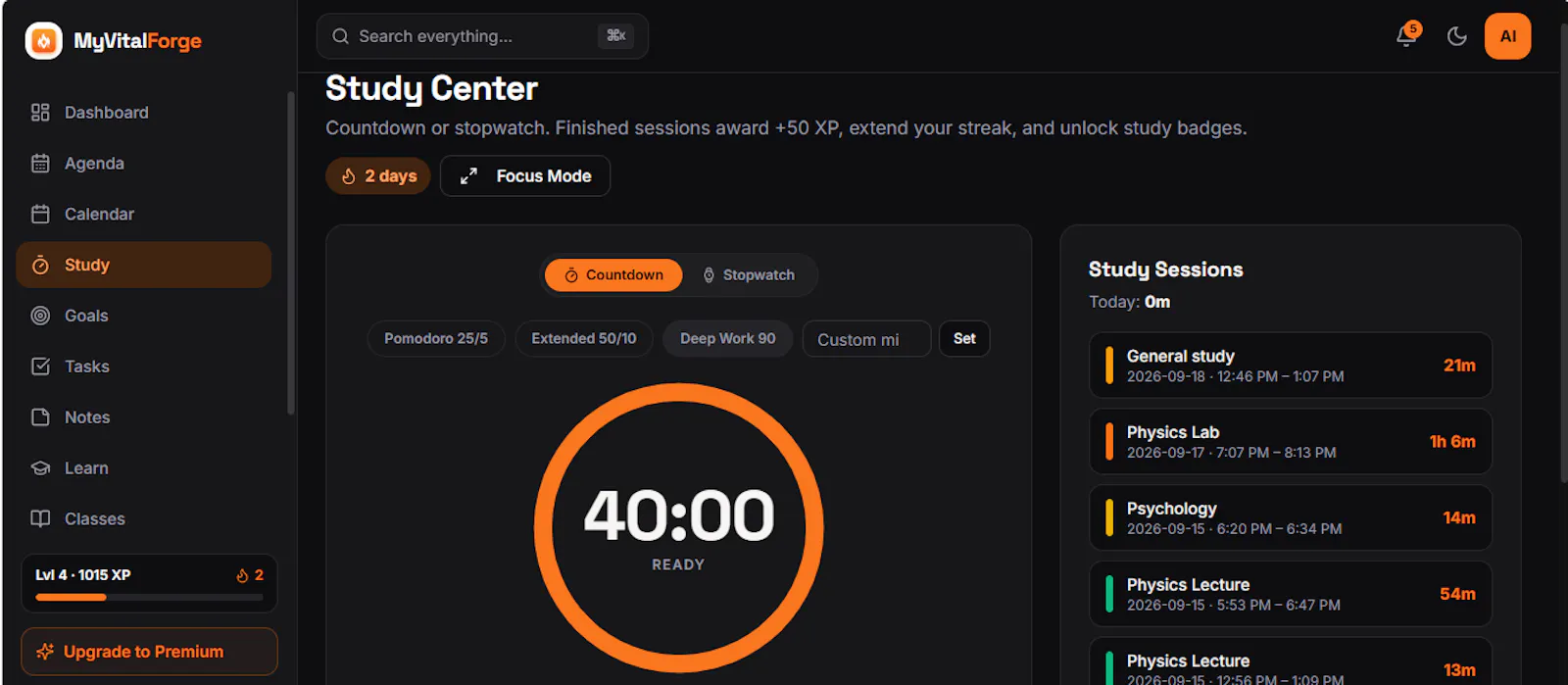Select the Study sidebar item

(x=144, y=266)
